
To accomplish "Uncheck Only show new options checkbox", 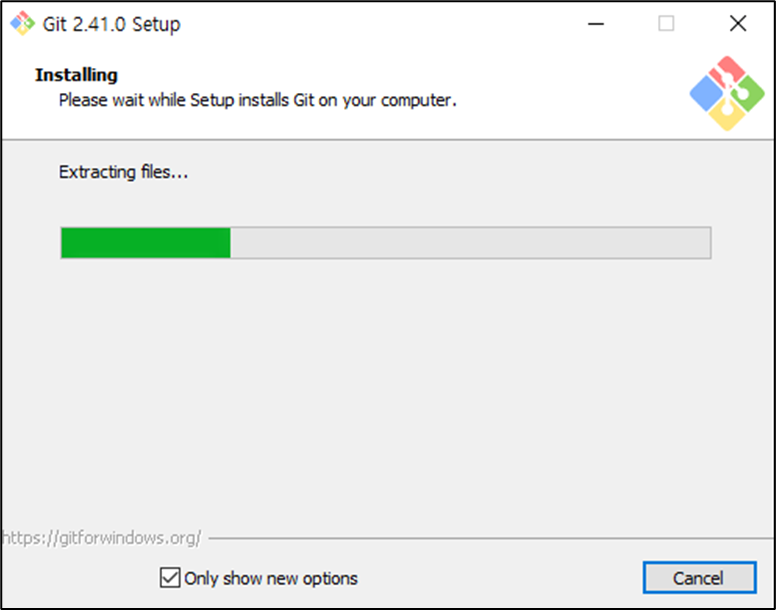I will (x=170, y=577).
